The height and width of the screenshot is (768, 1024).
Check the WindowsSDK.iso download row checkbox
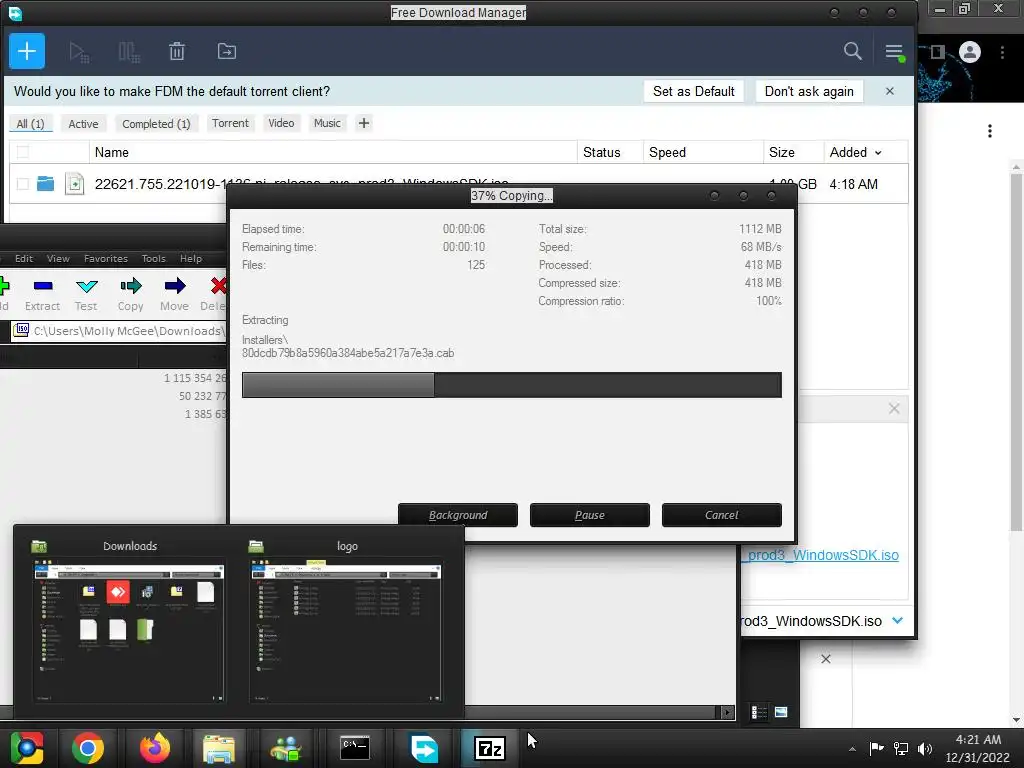[x=23, y=184]
